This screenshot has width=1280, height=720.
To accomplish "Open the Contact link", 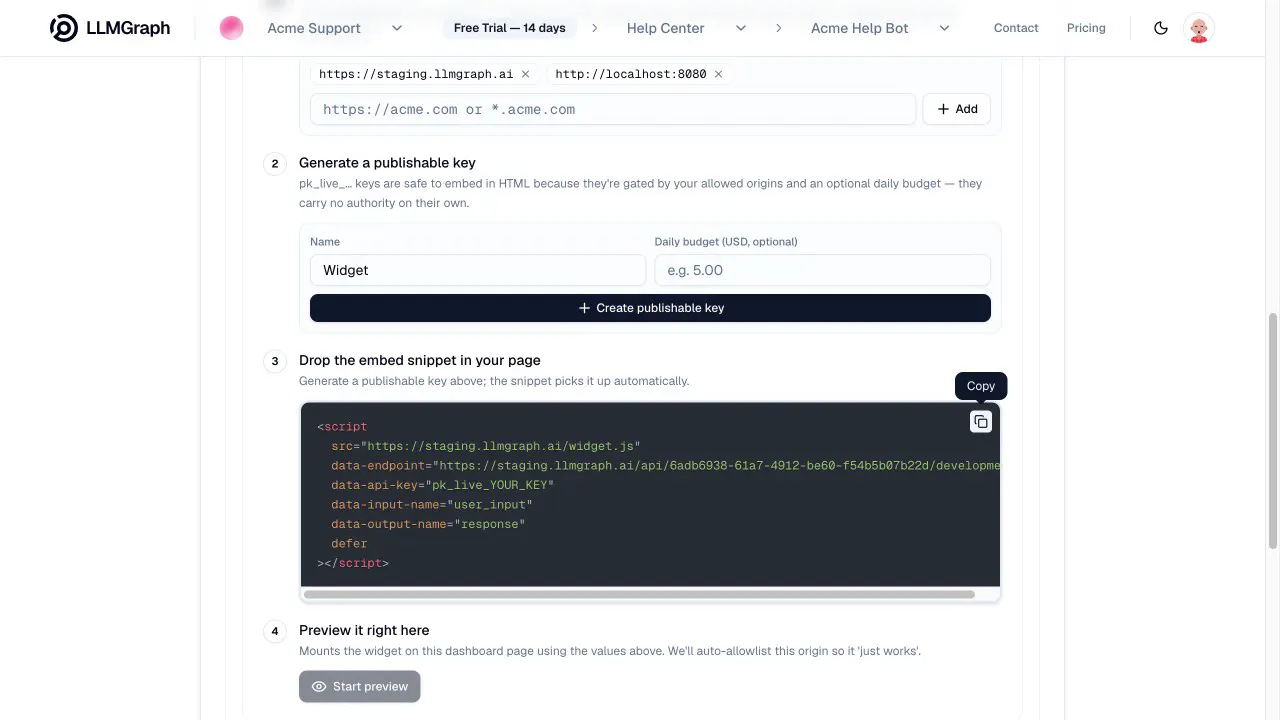I will (1016, 28).
